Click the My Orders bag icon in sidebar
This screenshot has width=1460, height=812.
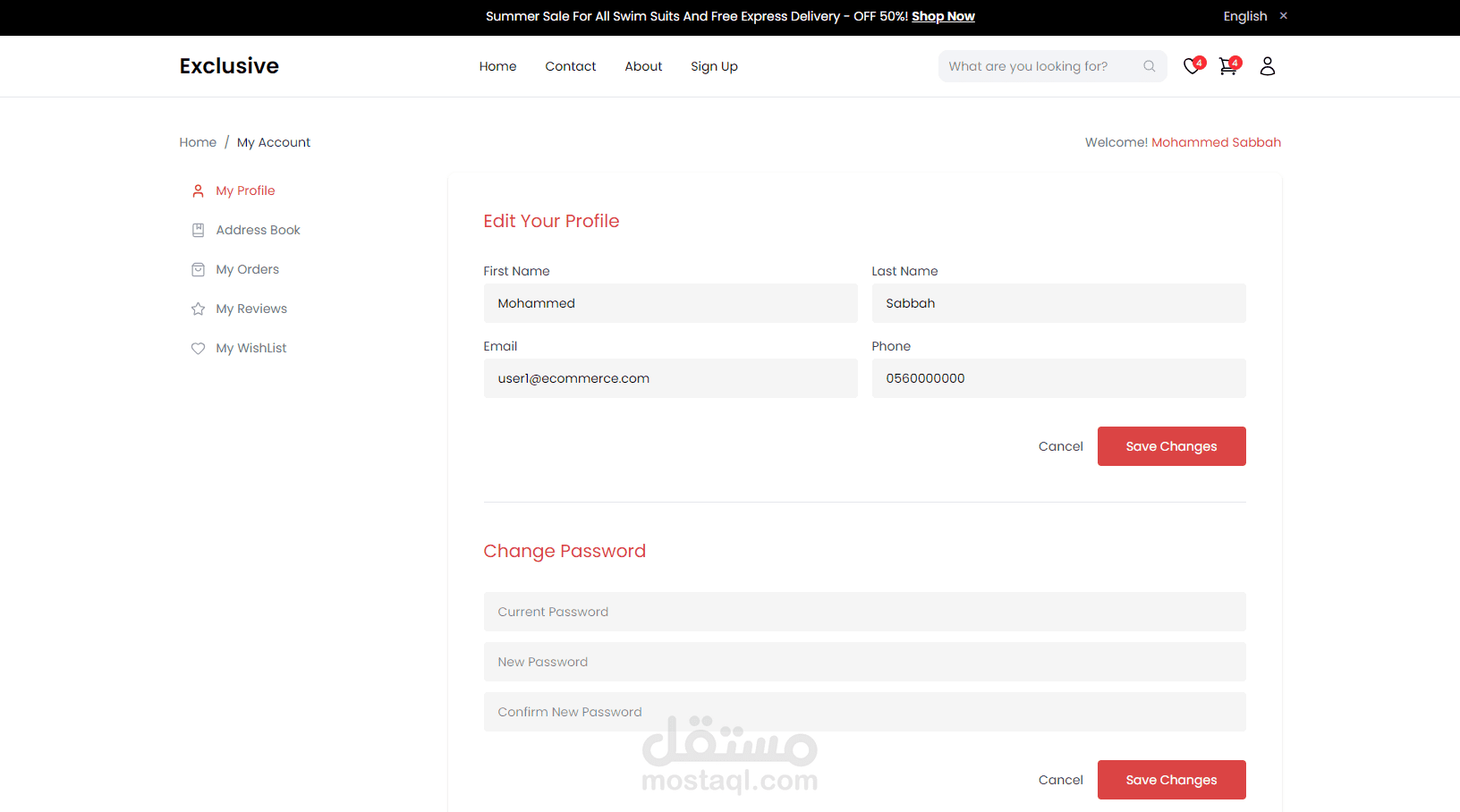(199, 270)
